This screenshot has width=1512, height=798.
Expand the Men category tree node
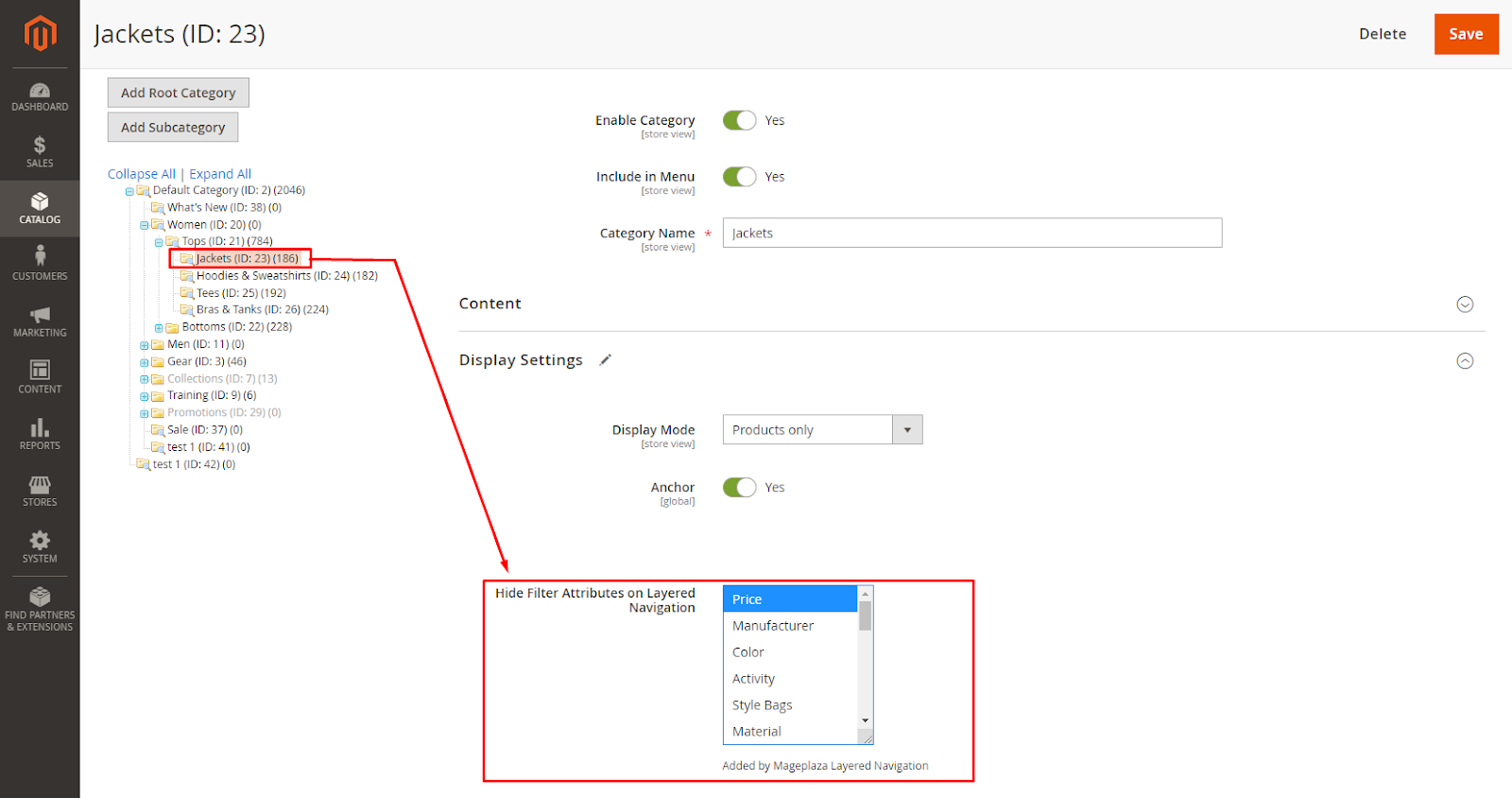coord(145,346)
